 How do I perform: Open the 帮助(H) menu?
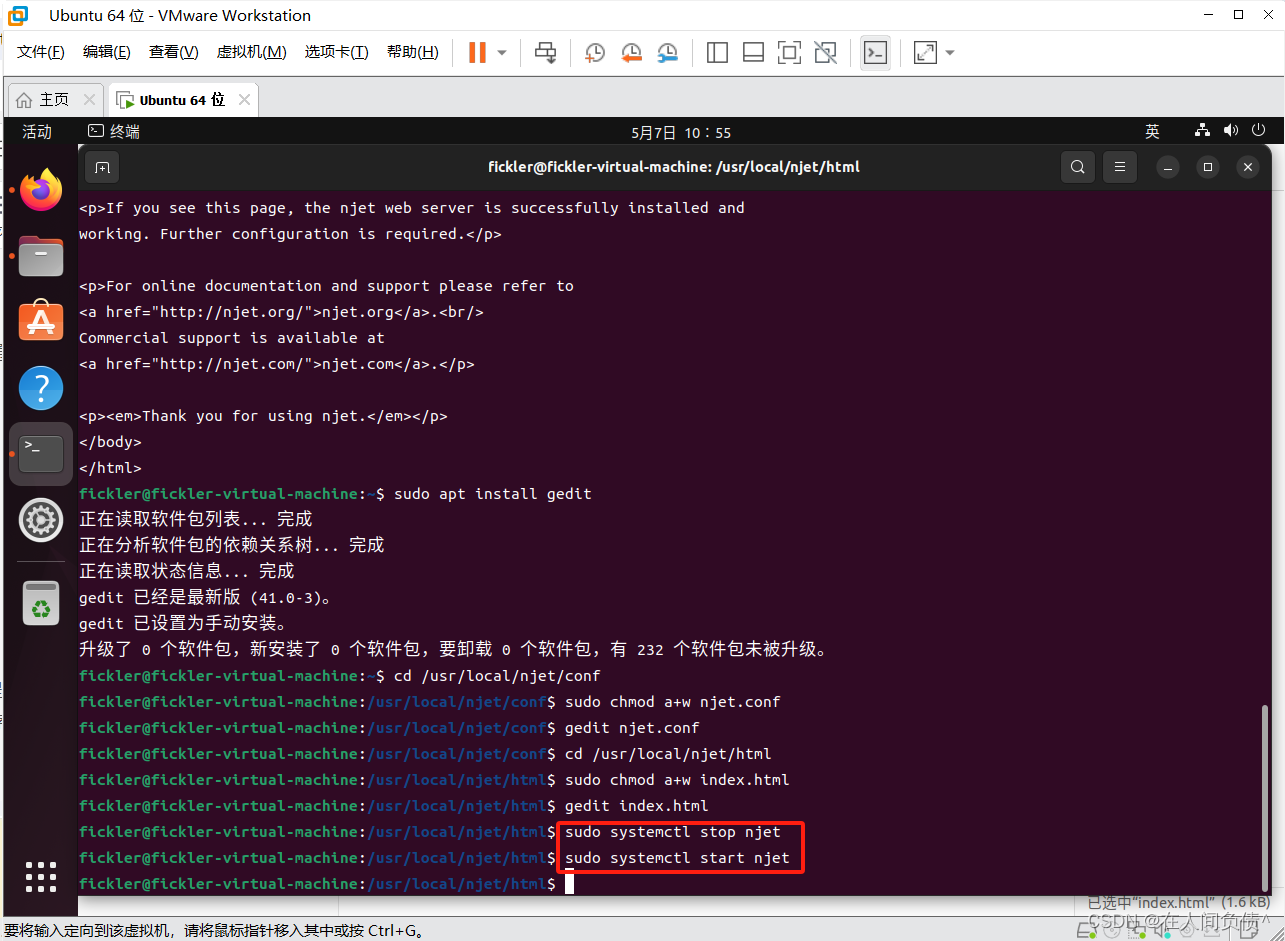413,52
